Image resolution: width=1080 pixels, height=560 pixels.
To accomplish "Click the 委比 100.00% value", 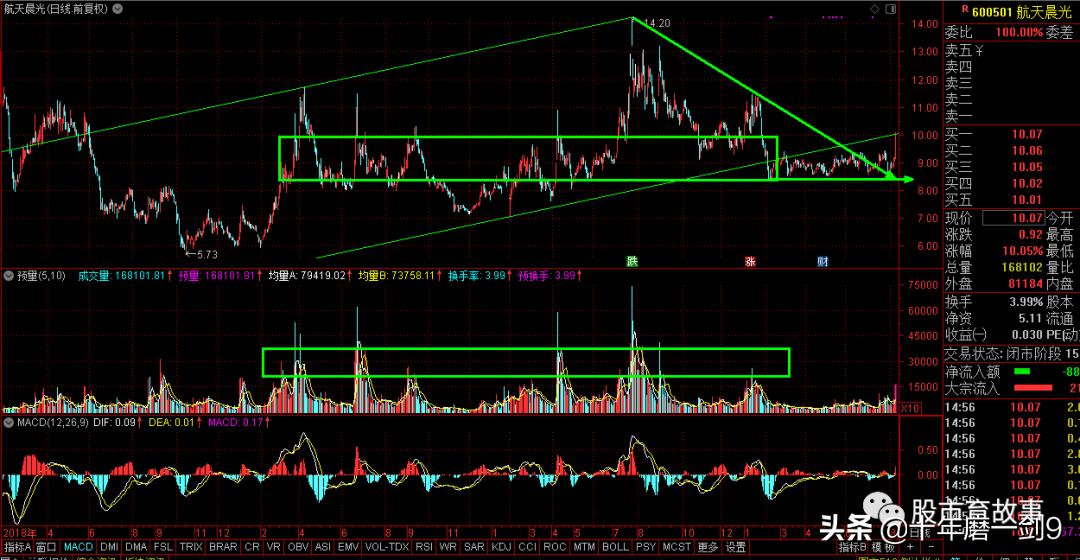I will click(1019, 32).
